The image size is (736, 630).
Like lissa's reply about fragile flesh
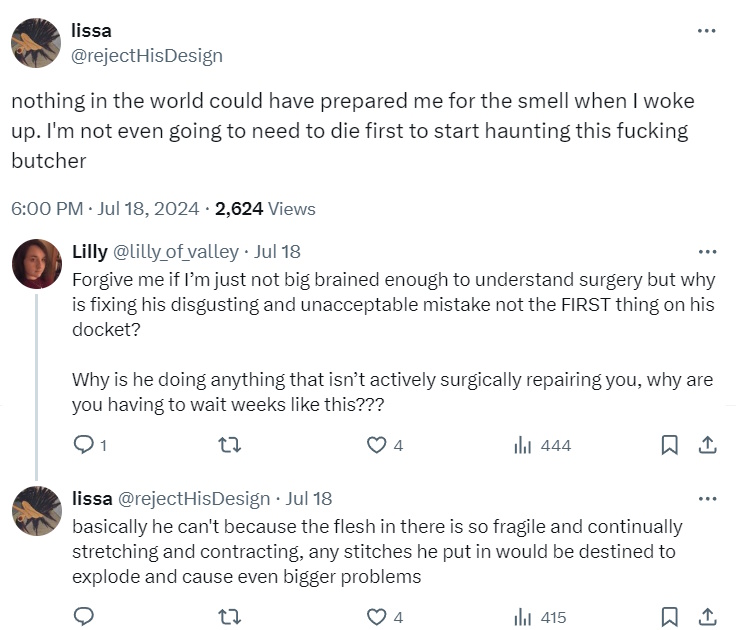tap(376, 617)
